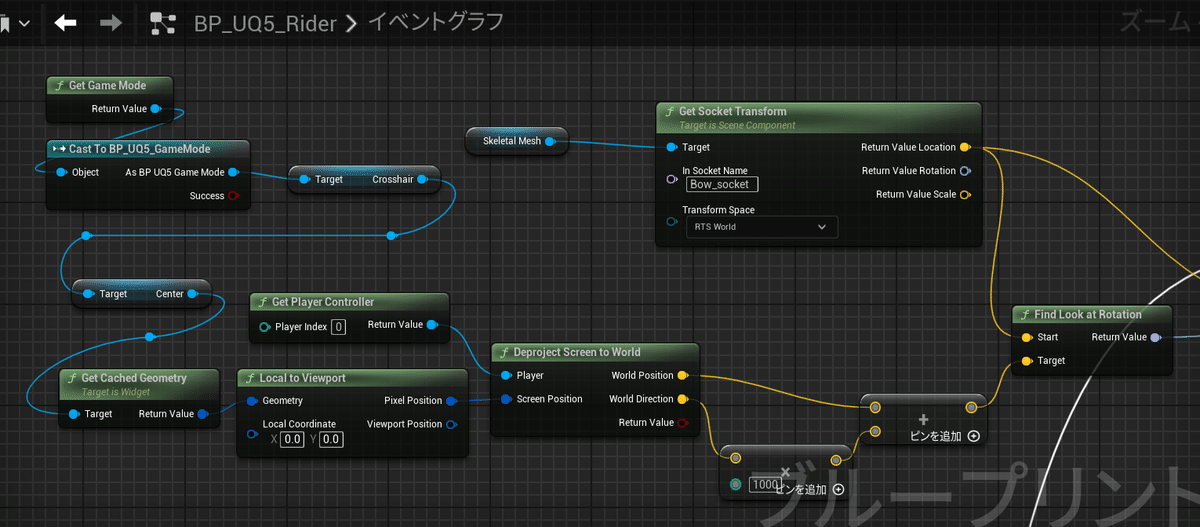Click the Return Value Scale pin

coord(965,194)
